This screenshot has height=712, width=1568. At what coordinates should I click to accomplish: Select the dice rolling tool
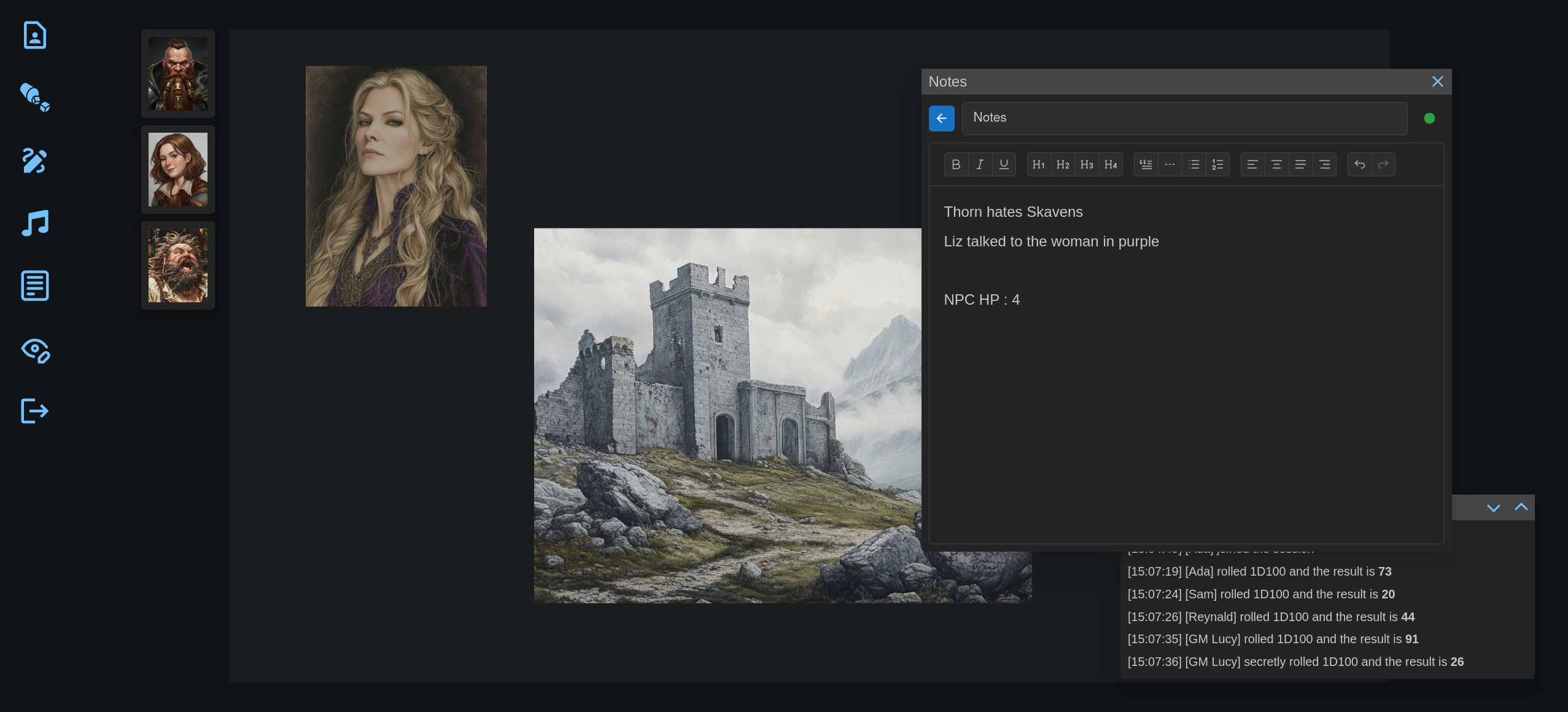tap(34, 98)
